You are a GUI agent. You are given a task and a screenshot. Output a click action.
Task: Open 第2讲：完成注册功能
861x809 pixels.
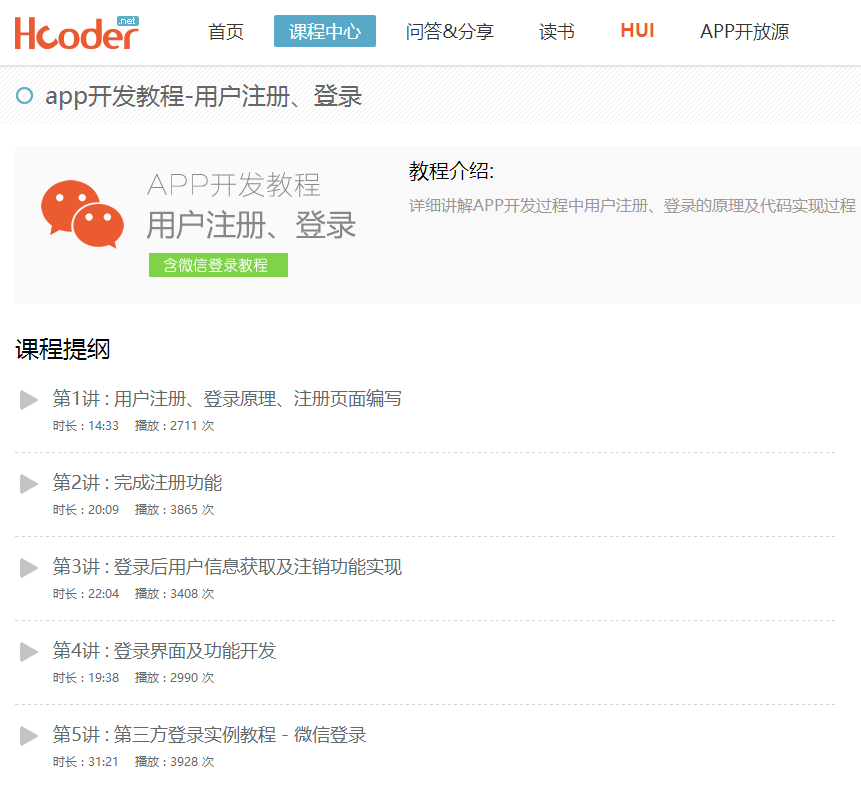[137, 483]
